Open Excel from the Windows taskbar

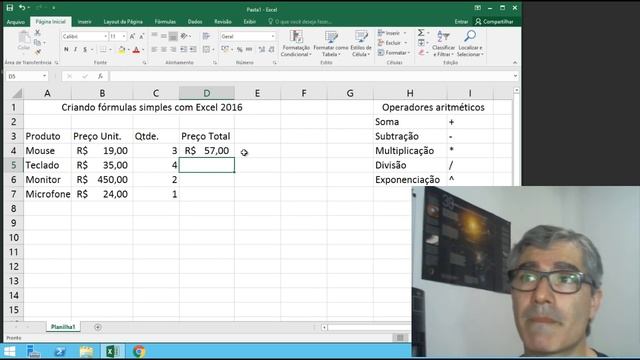tap(113, 351)
